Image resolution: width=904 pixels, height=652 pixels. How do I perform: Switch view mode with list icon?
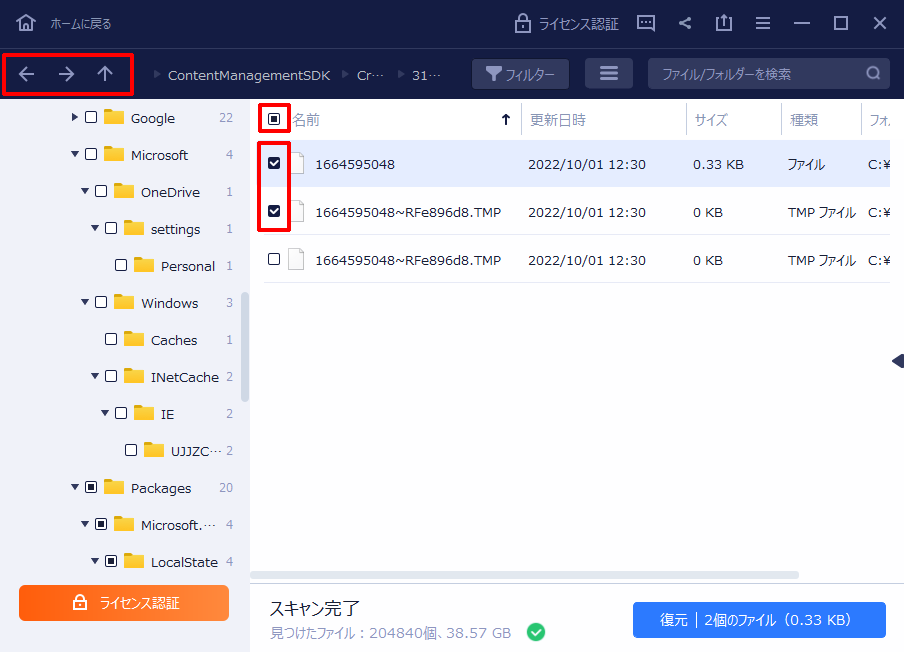[608, 73]
